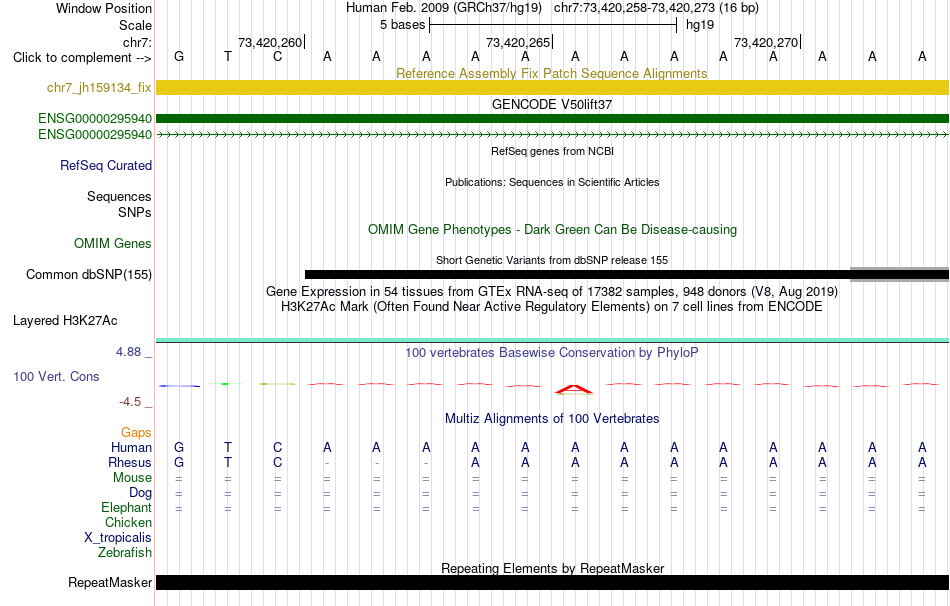
Task: Select the SNPs track label
Action: (x=135, y=212)
